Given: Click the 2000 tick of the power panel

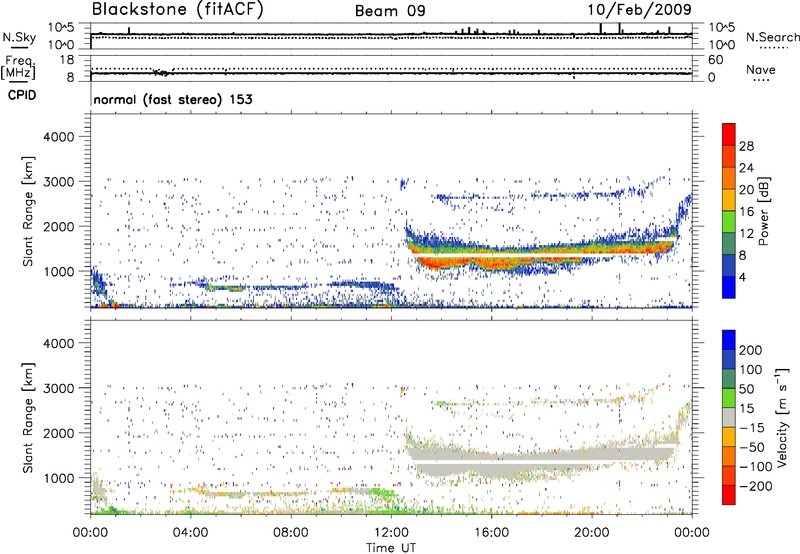Looking at the screenshot, I should click(58, 226).
